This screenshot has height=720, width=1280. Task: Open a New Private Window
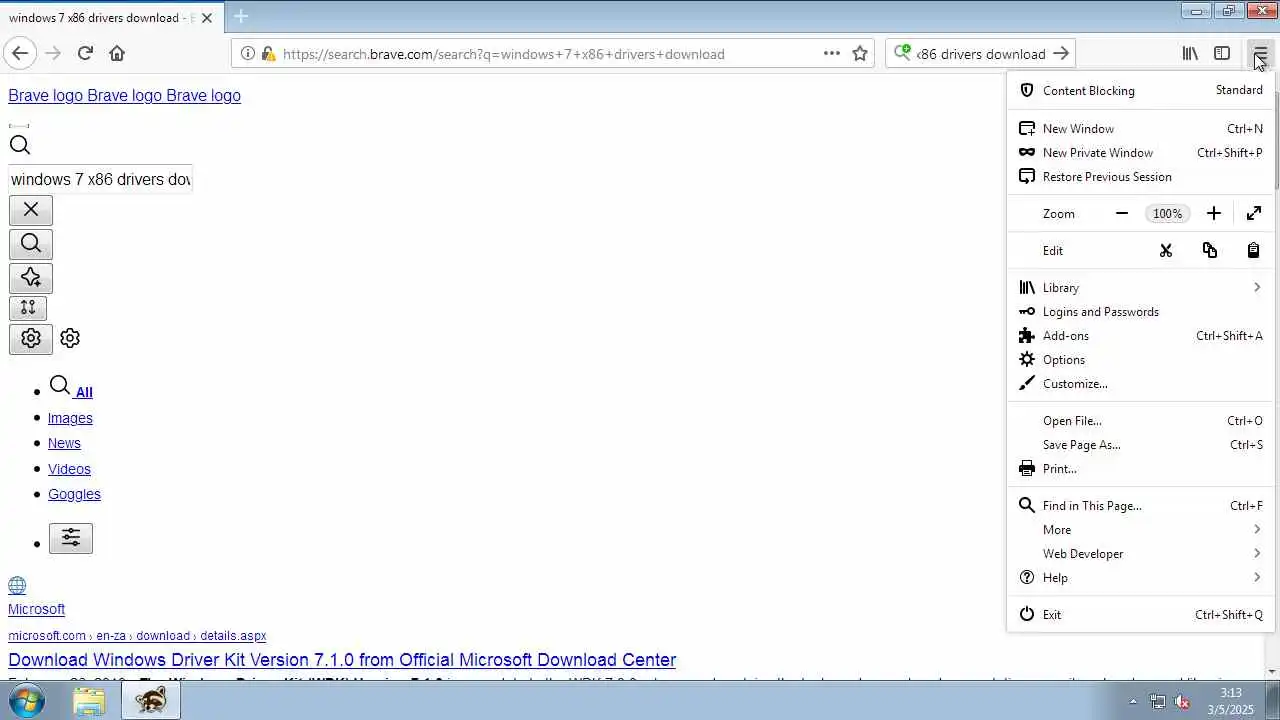click(1140, 152)
